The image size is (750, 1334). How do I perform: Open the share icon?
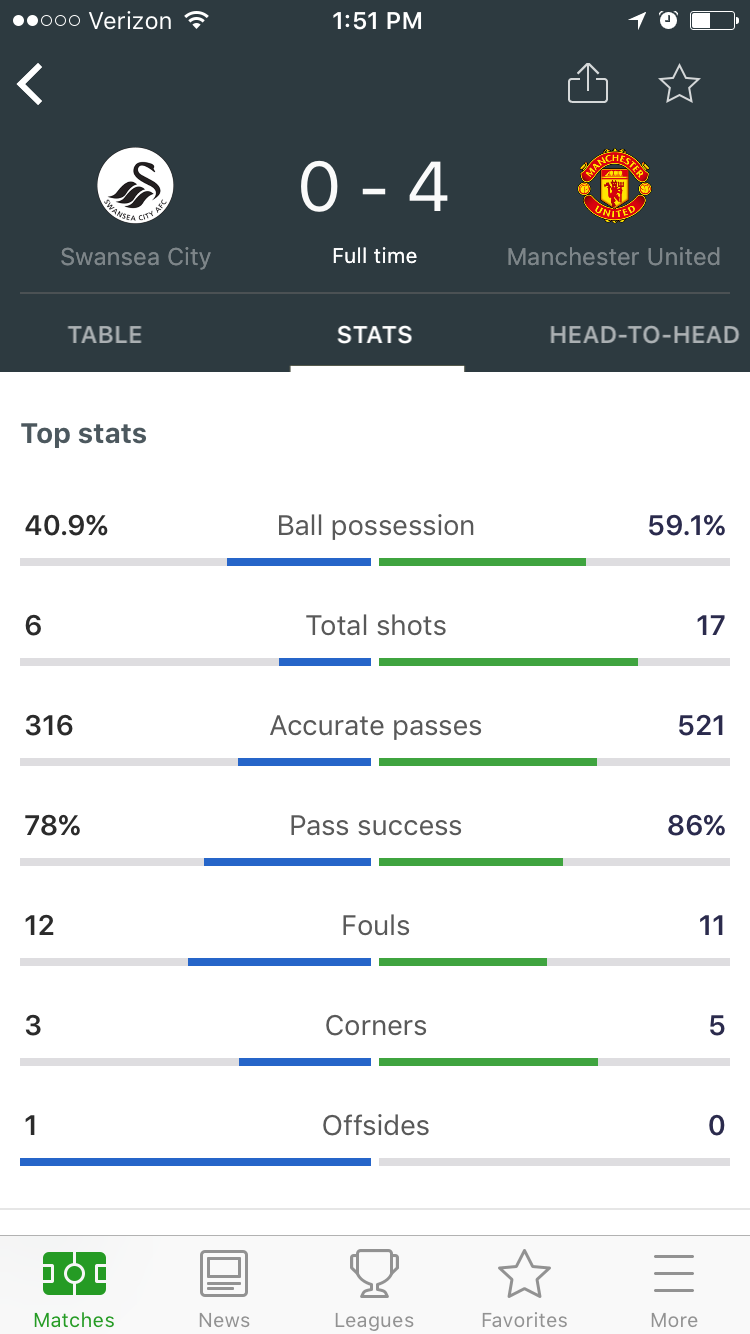(x=588, y=83)
